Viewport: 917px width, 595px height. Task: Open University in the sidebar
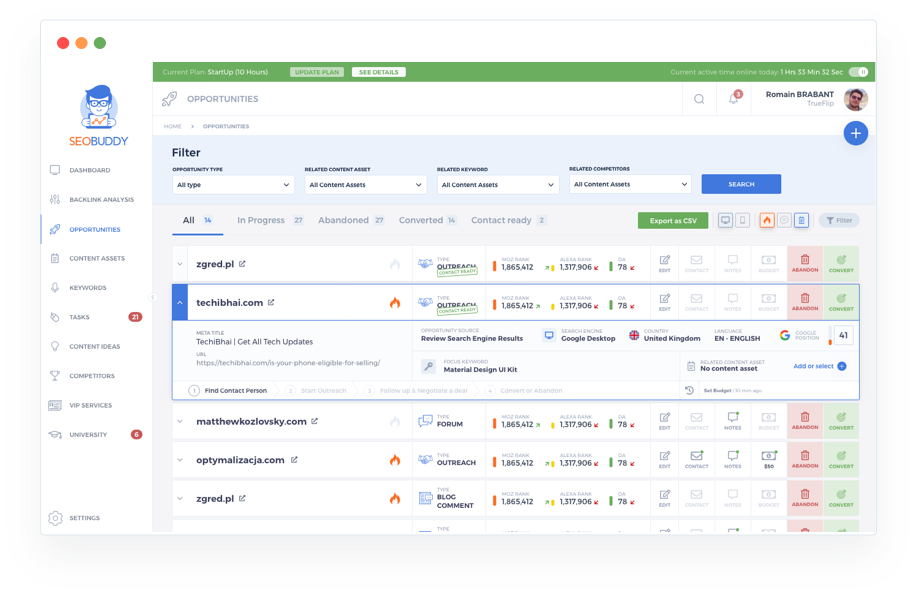96,435
